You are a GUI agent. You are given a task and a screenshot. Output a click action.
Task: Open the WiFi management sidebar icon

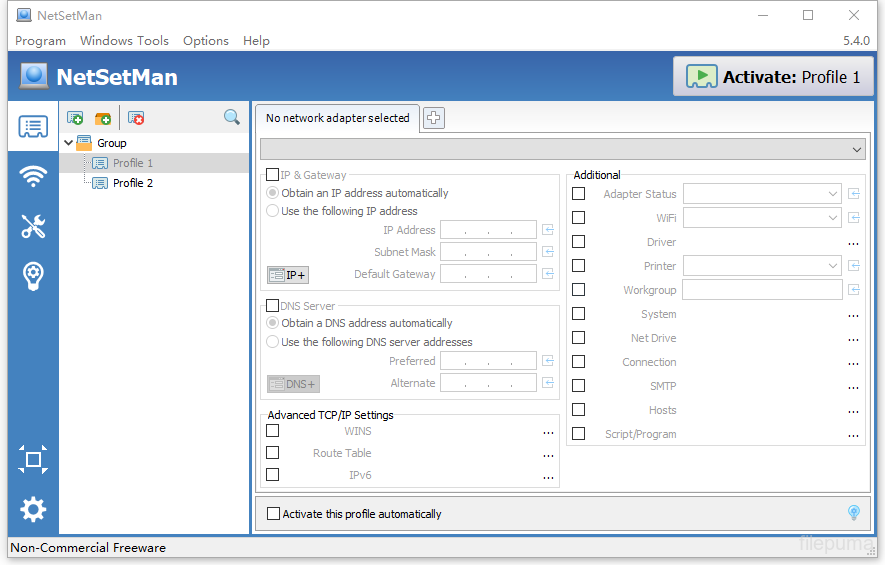pos(33,177)
